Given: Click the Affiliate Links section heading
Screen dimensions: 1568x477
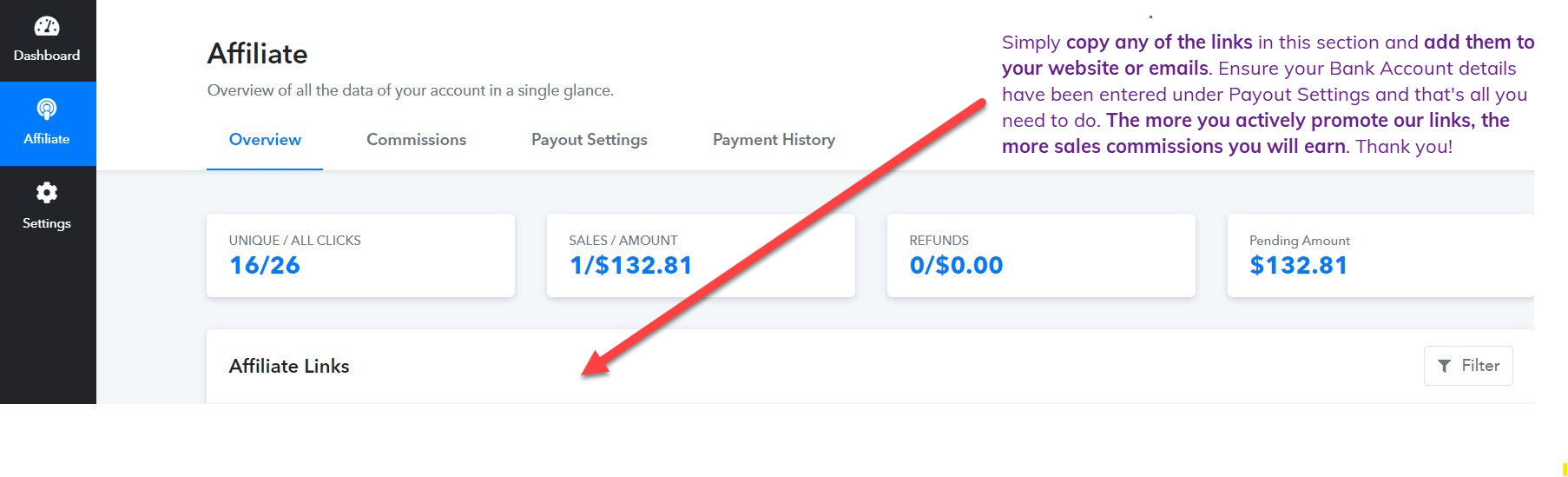Looking at the screenshot, I should tap(289, 367).
